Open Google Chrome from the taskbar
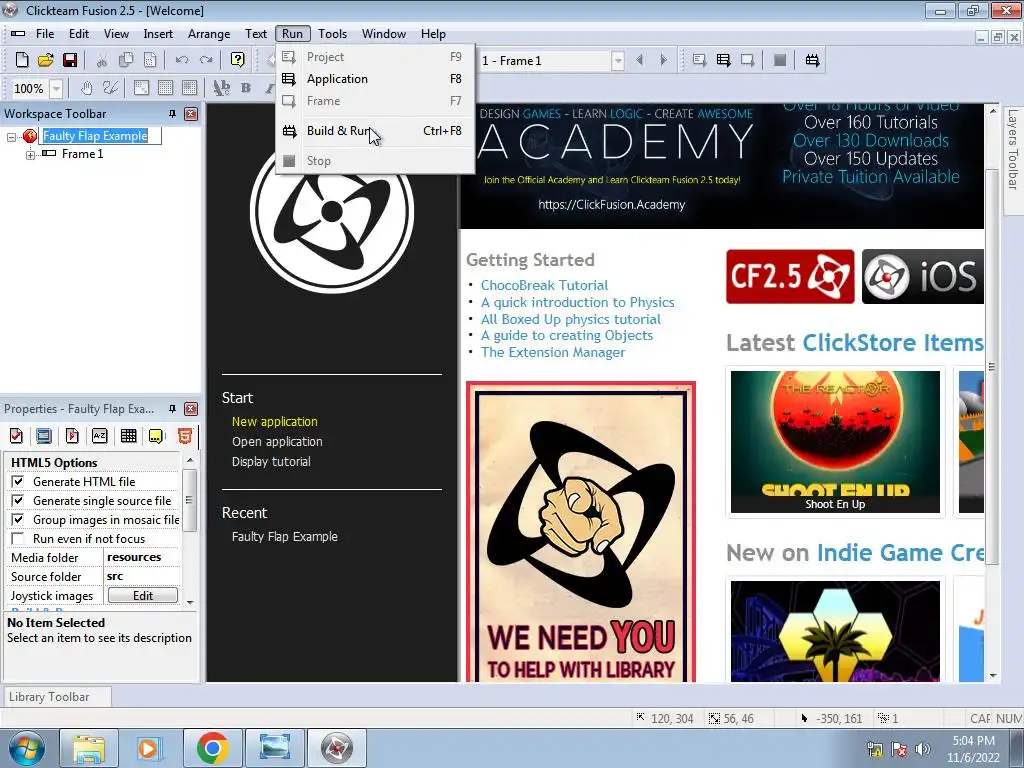This screenshot has width=1024, height=768. click(212, 748)
